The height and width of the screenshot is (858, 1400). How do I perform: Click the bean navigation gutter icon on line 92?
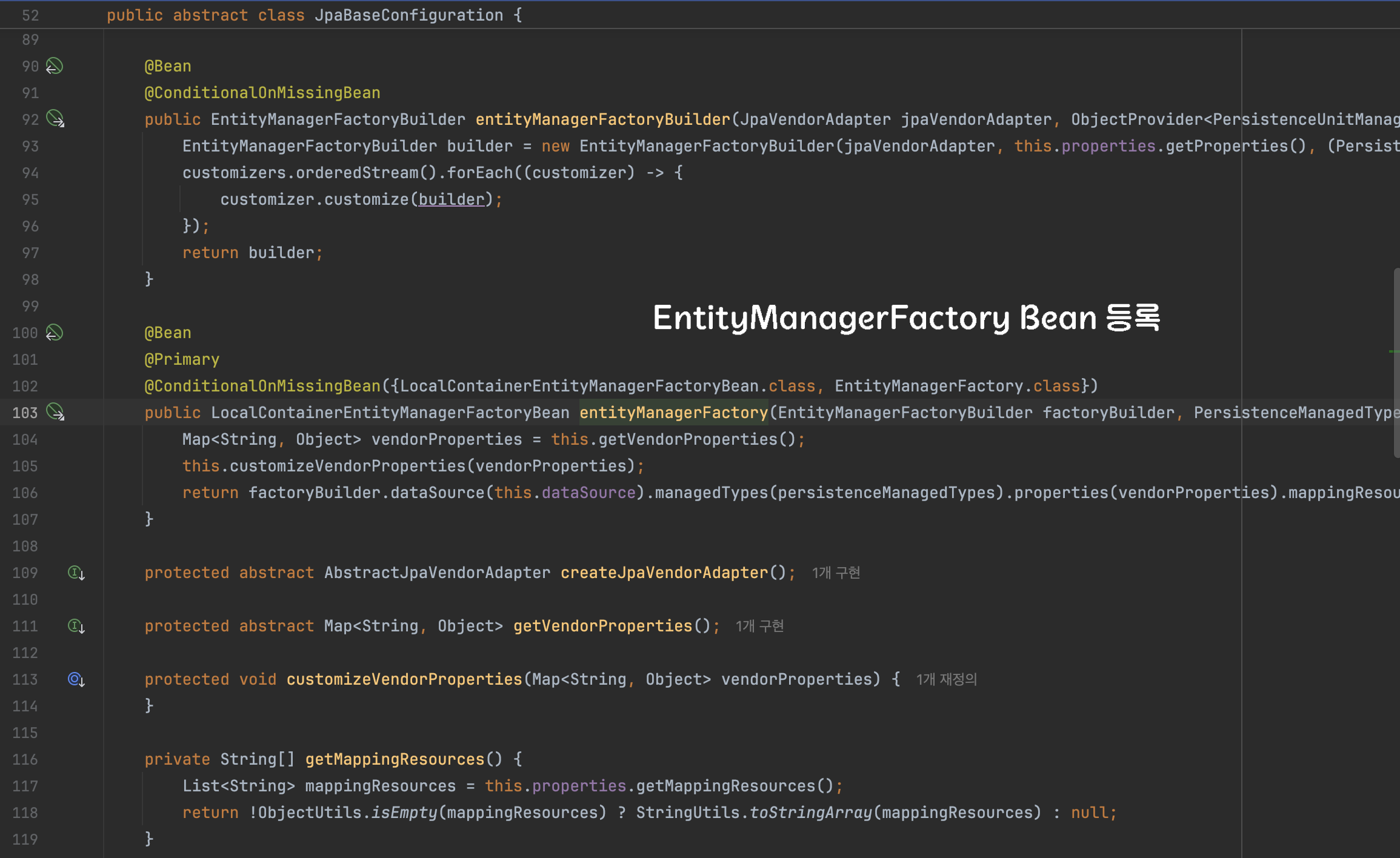click(x=55, y=118)
